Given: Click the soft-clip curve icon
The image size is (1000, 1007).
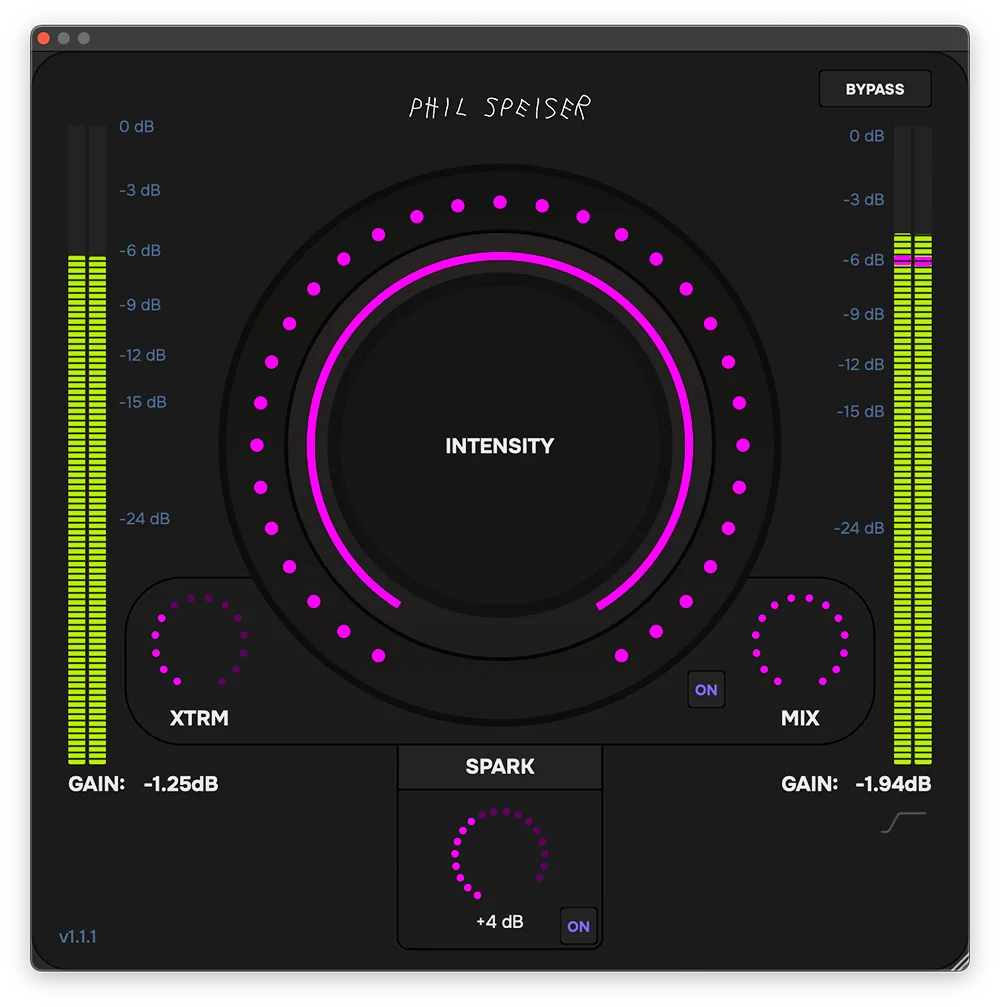Looking at the screenshot, I should coord(903,823).
